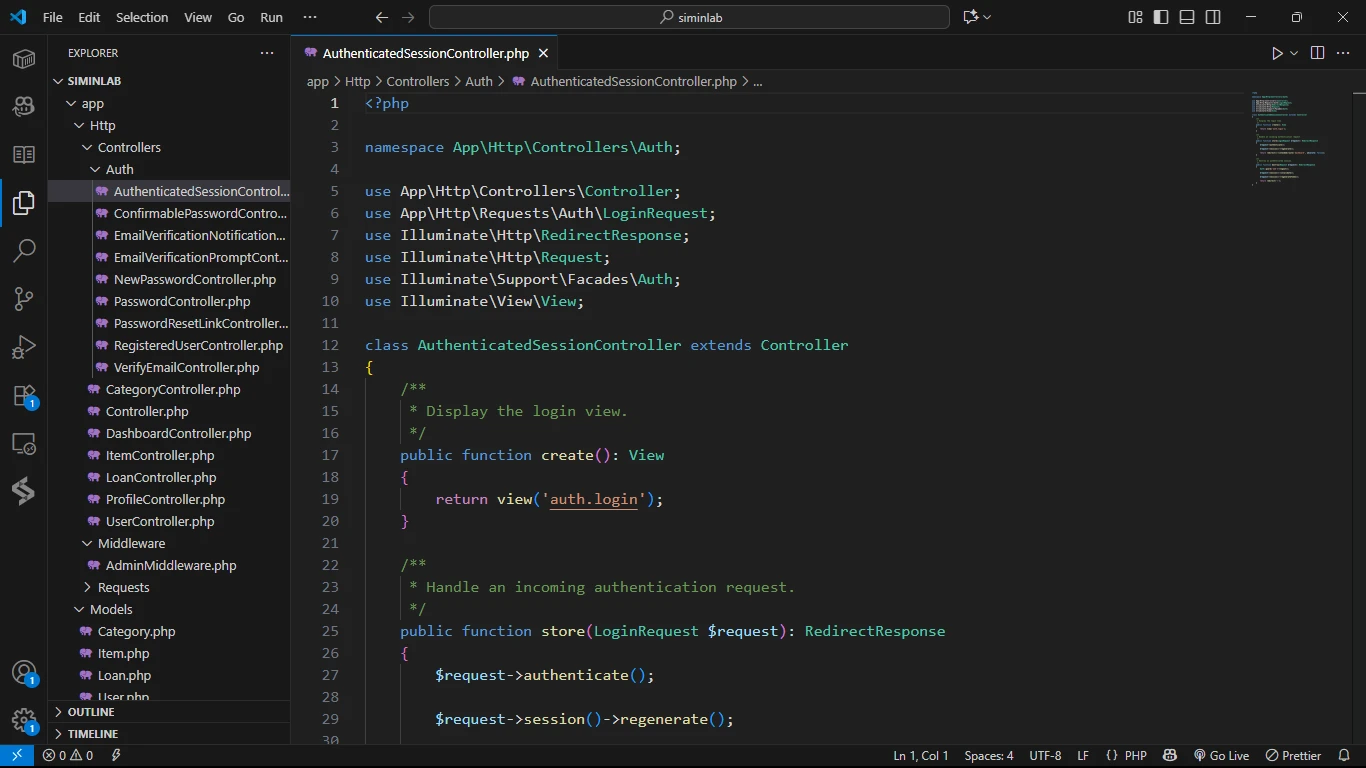Open Source Control view

pos(24,298)
